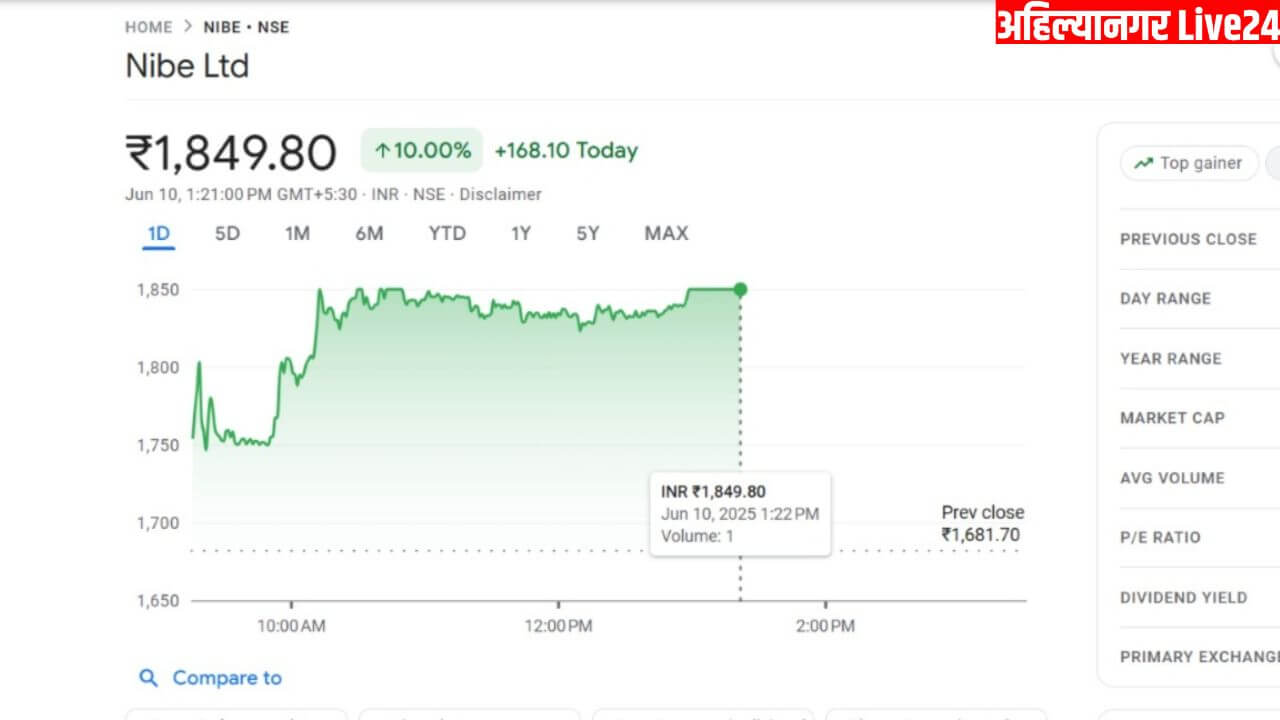
Task: Switch to the 1M range tab
Action: pyautogui.click(x=297, y=233)
